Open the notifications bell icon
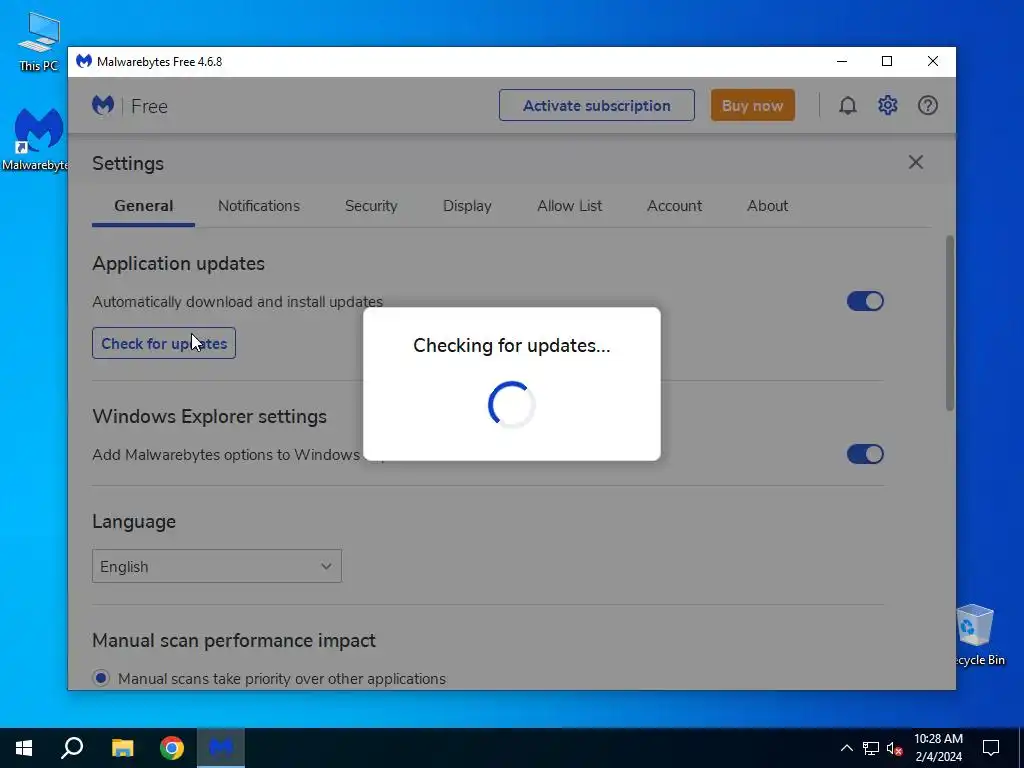The height and width of the screenshot is (768, 1024). pyautogui.click(x=847, y=105)
